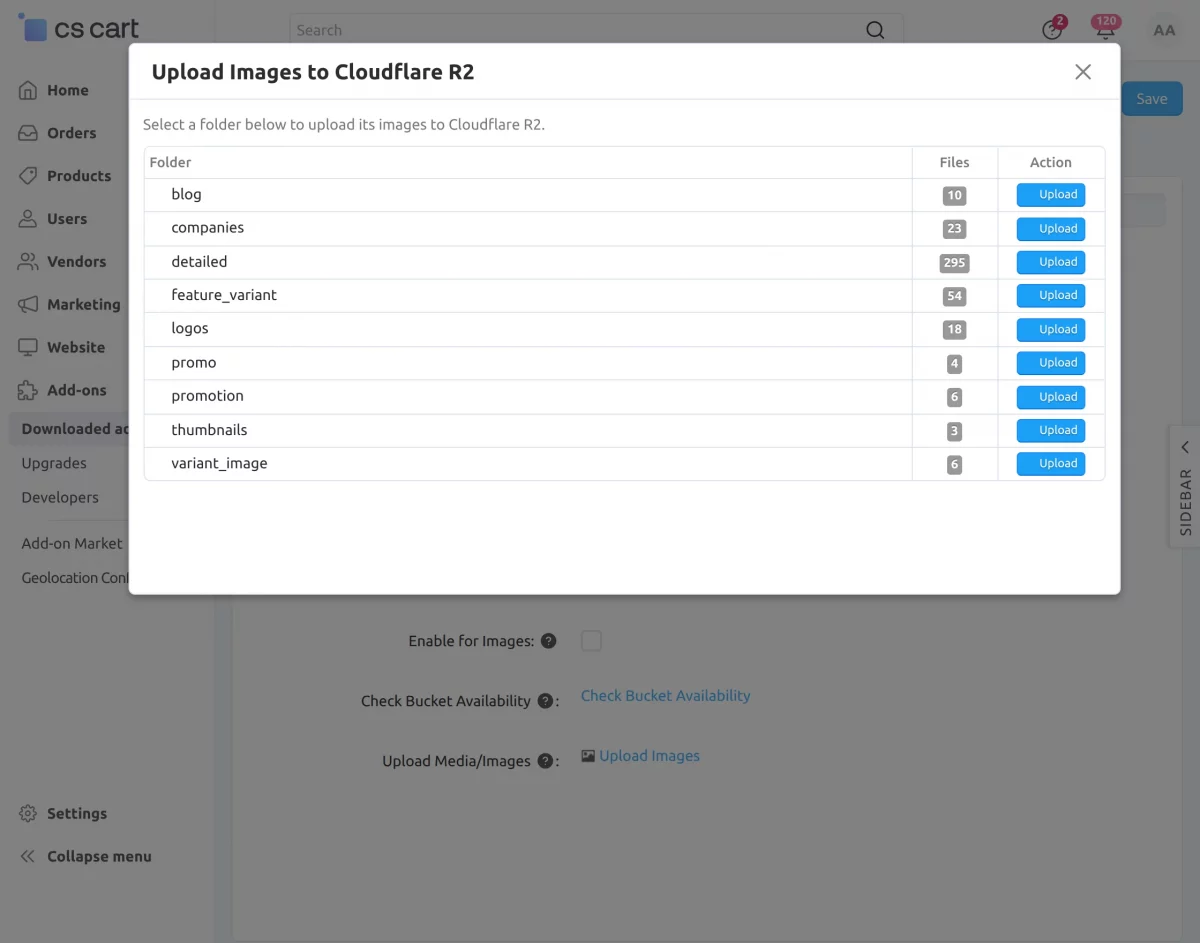
Task: Open the quick-start icon with badge 2
Action: pyautogui.click(x=1053, y=29)
